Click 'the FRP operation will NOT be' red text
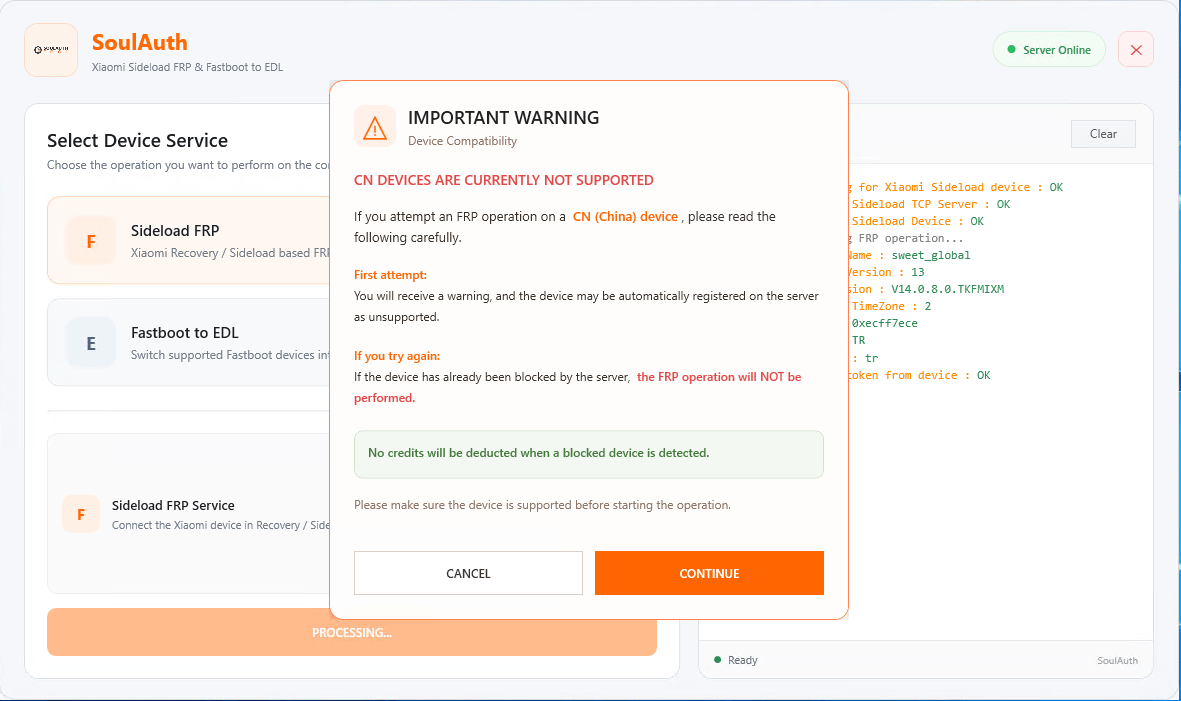Screen dimensions: 1181x701 pos(719,376)
